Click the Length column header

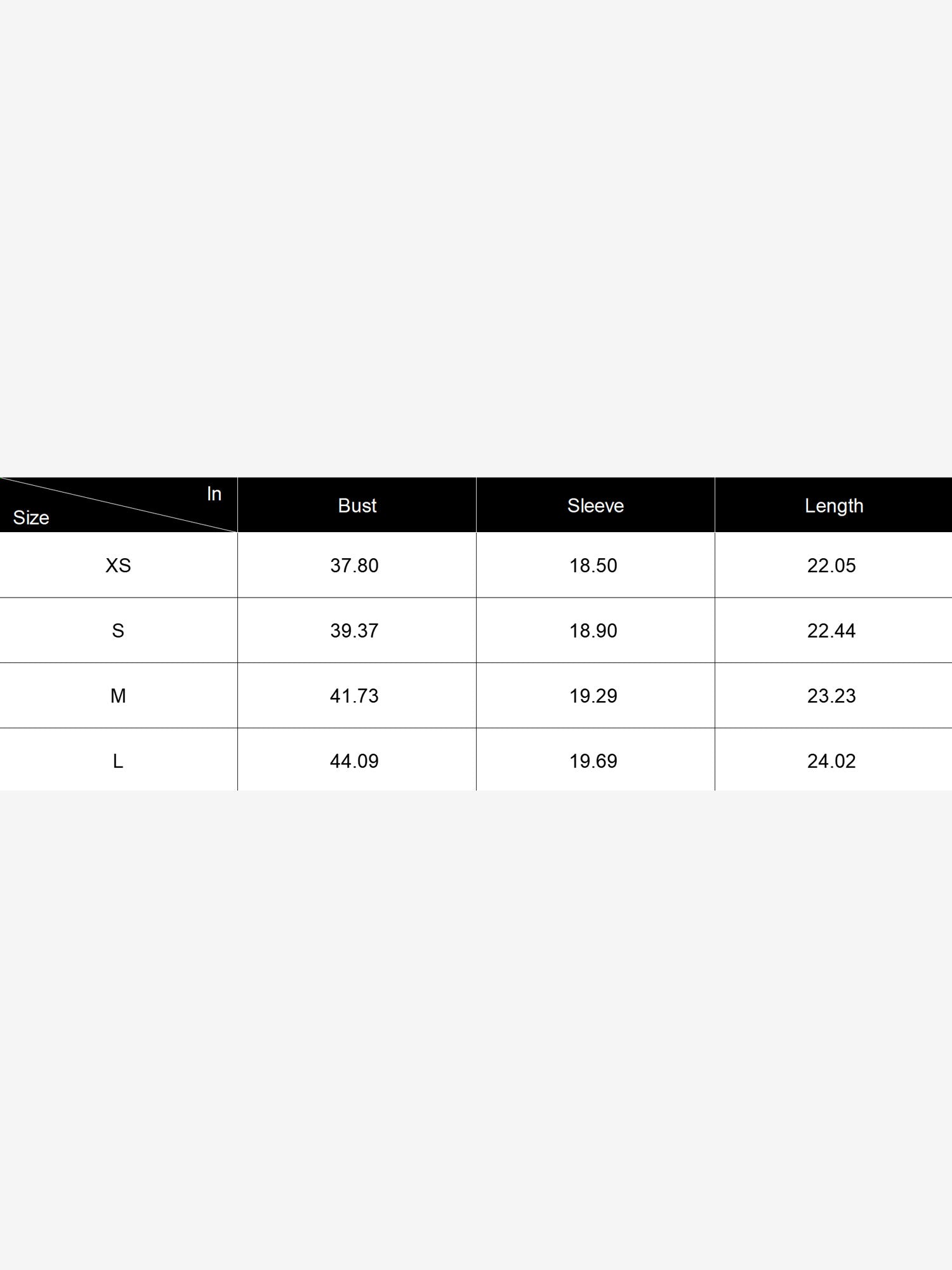834,506
